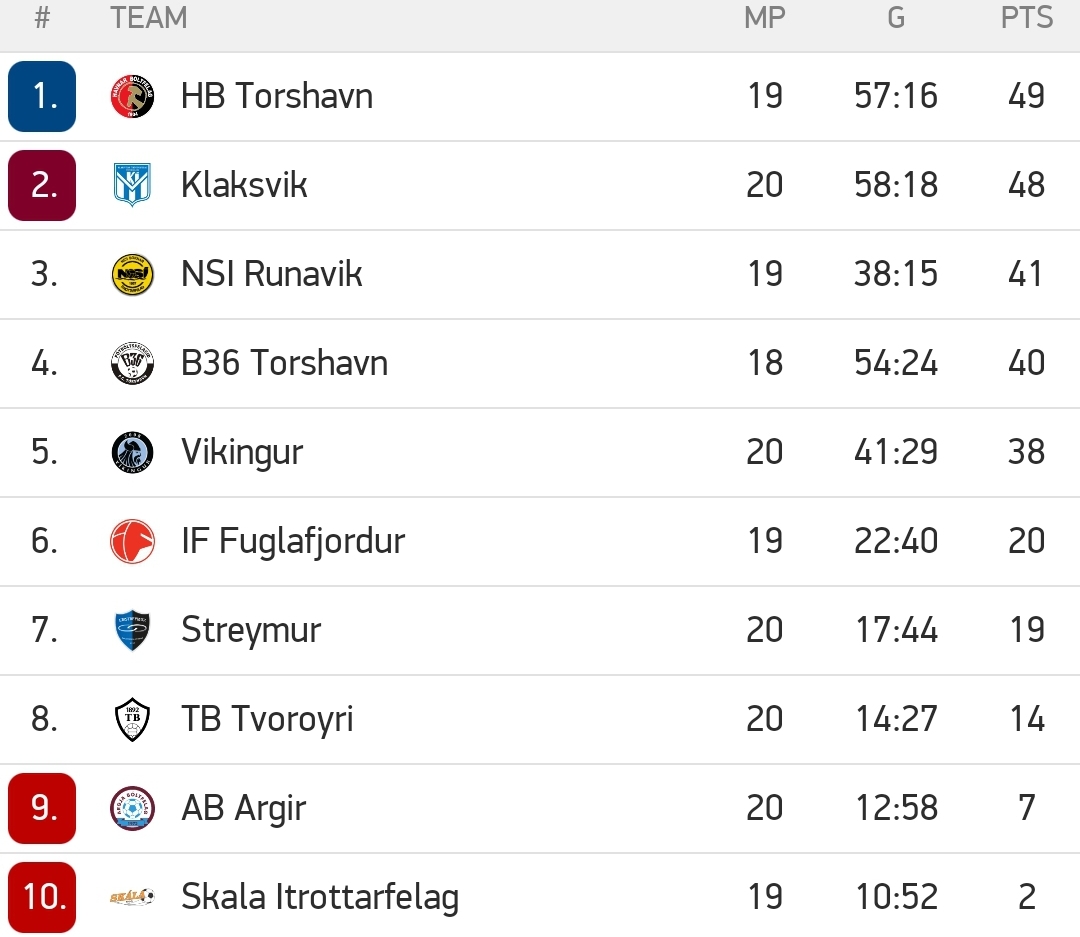Open the B36 Torshavn crest icon

pyautogui.click(x=131, y=363)
